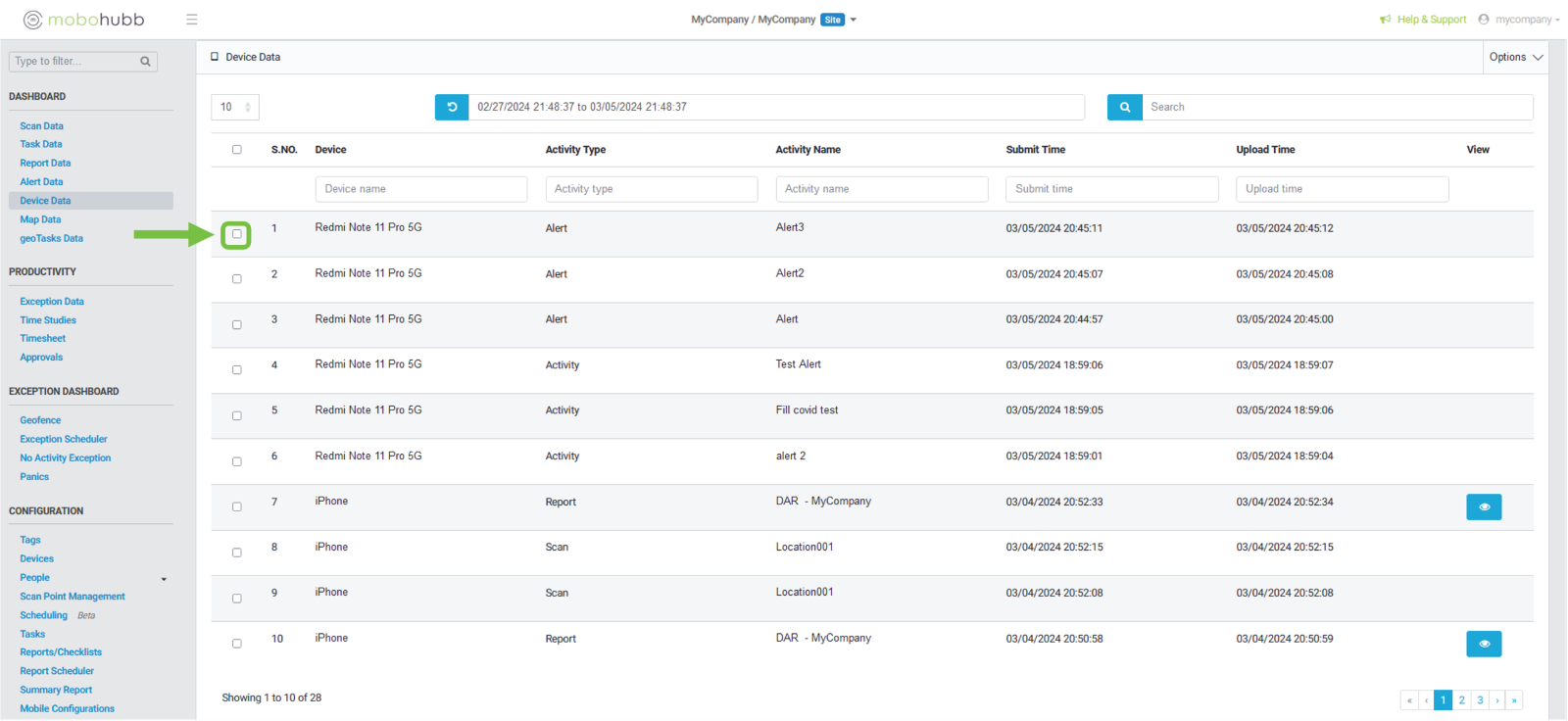
Task: Open the Options dropdown
Action: pos(1515,57)
